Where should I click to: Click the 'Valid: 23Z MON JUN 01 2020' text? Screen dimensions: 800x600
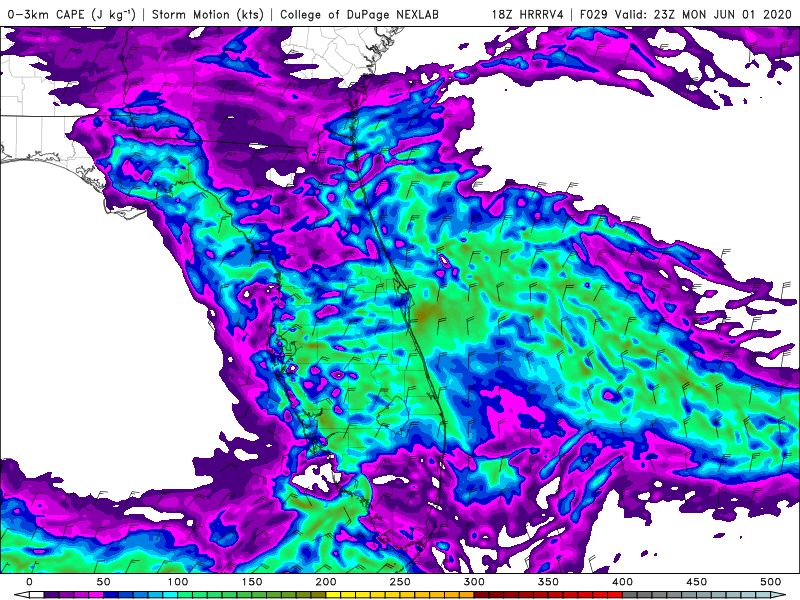point(703,15)
